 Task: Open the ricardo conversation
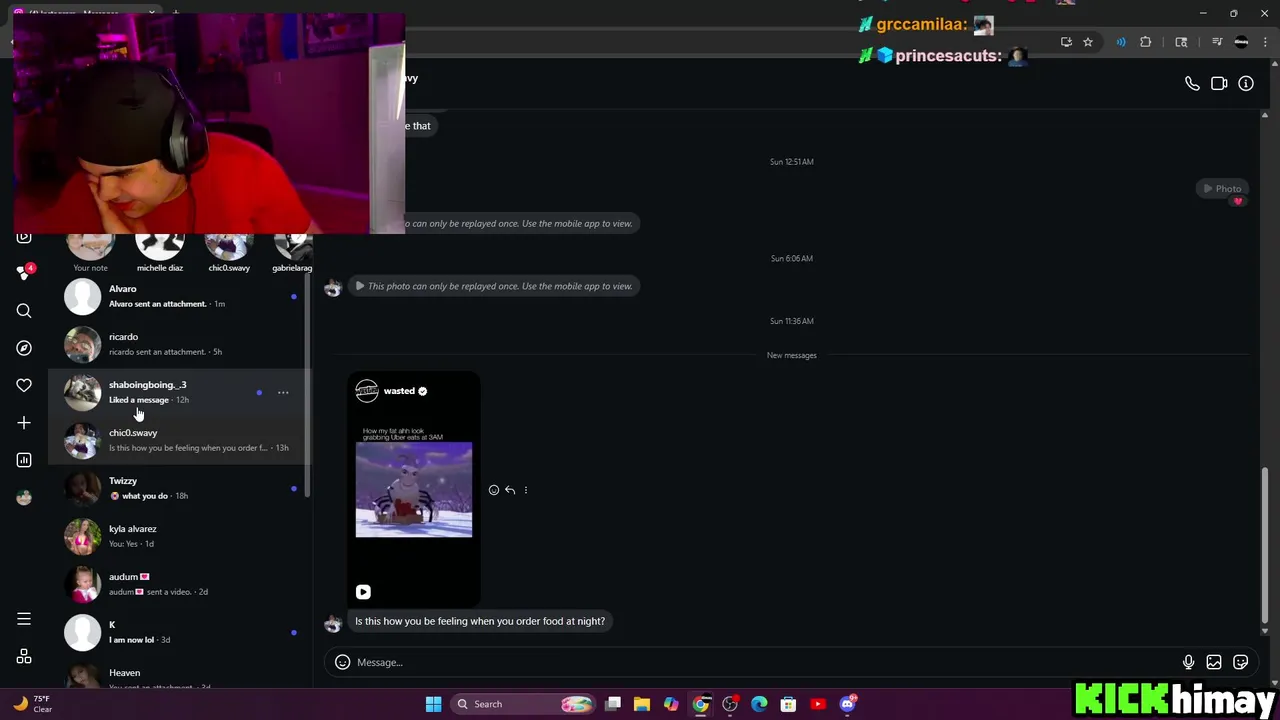pyautogui.click(x=180, y=344)
